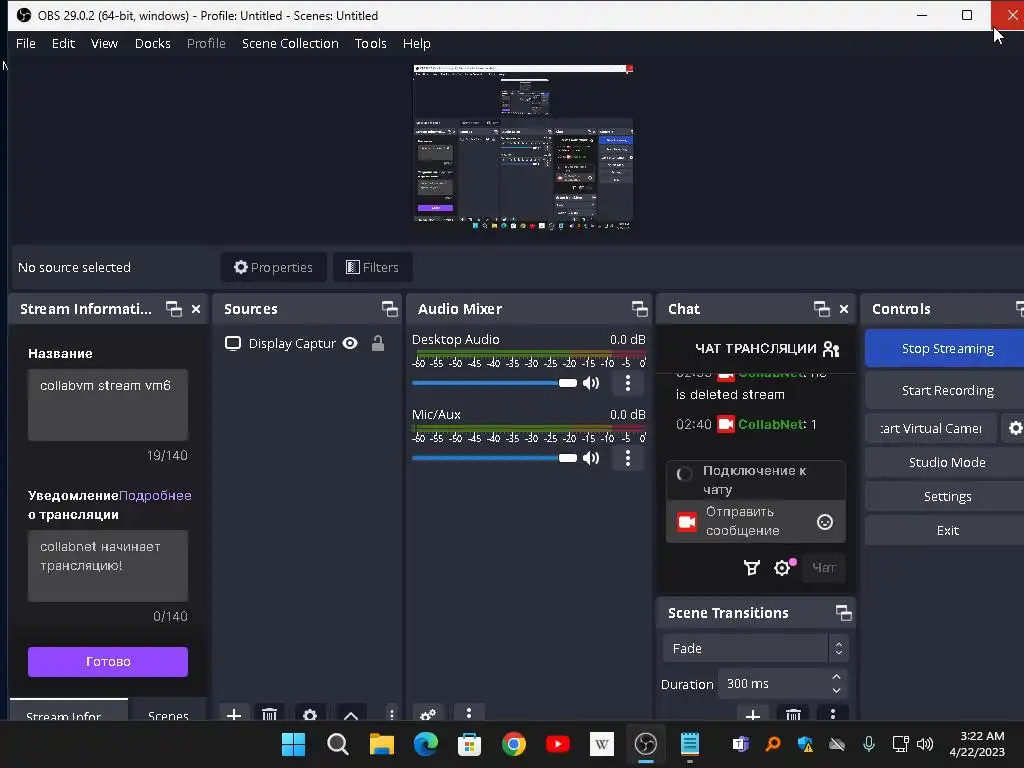This screenshot has height=768, width=1024.
Task: Open Windows Start menu
Action: click(293, 744)
